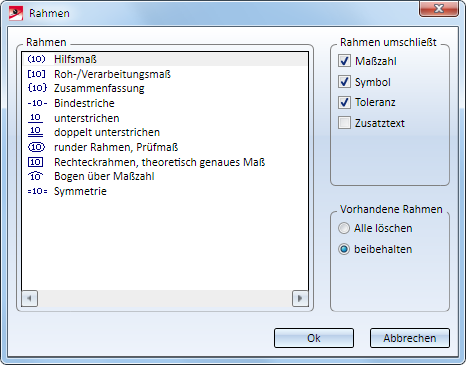Uncheck the Maßzahl checkbox
The width and height of the screenshot is (466, 365).
pyautogui.click(x=344, y=61)
